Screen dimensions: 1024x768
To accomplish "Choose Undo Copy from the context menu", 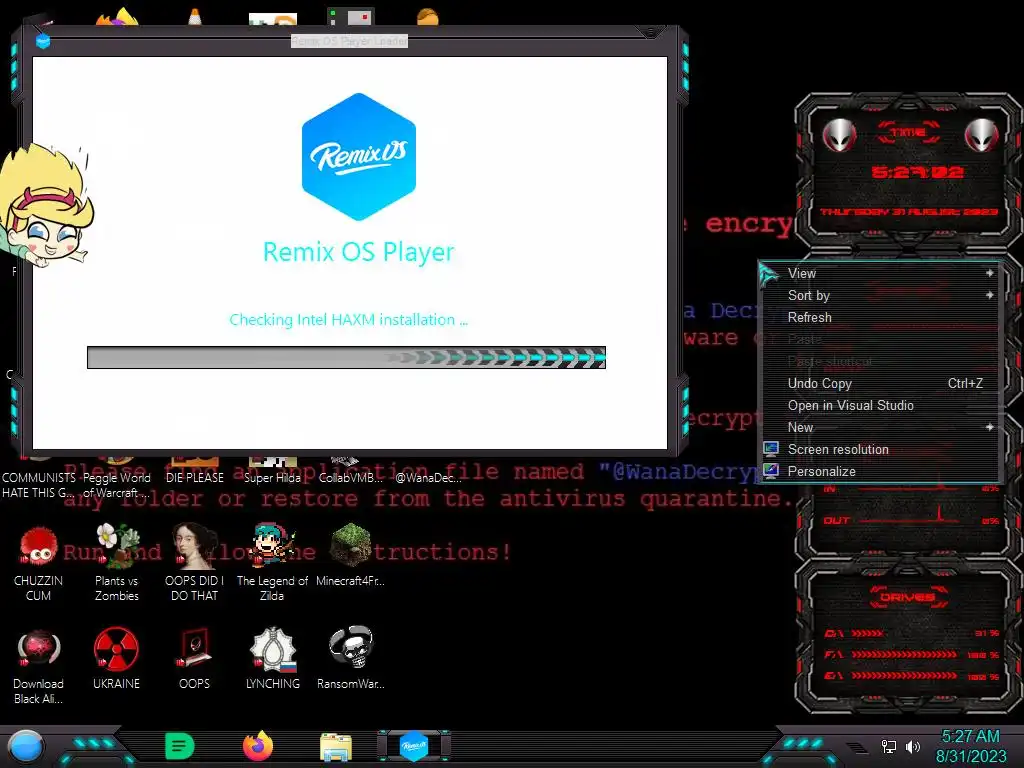I will tap(880, 383).
